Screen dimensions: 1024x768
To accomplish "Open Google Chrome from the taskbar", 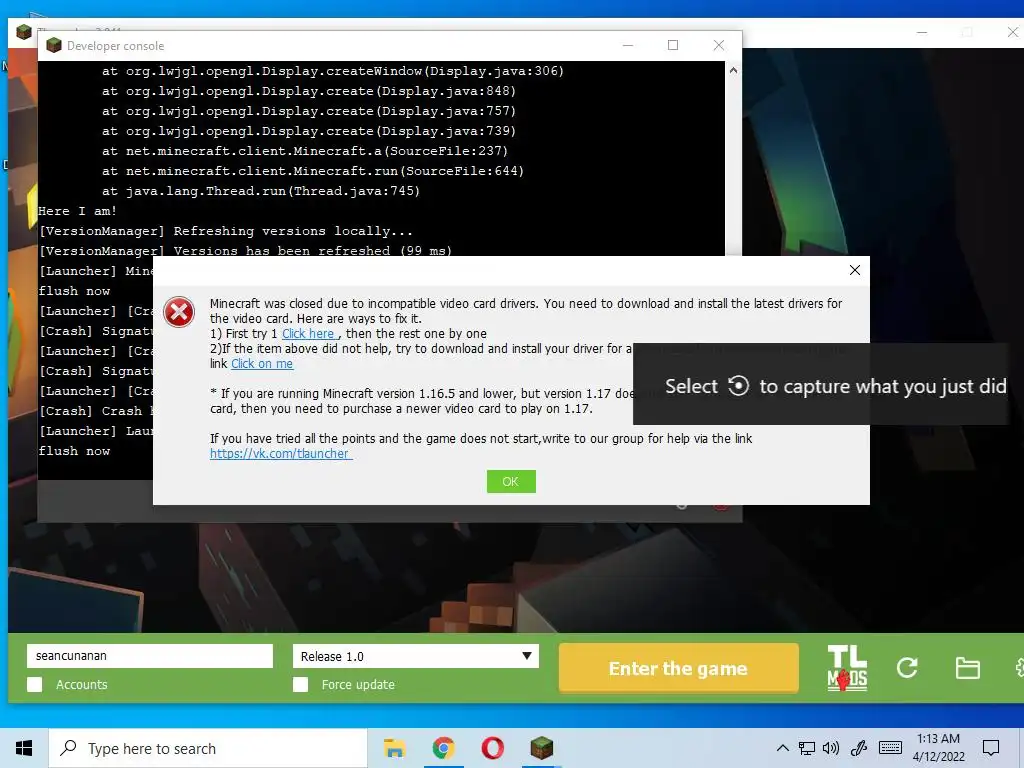I will pos(443,748).
